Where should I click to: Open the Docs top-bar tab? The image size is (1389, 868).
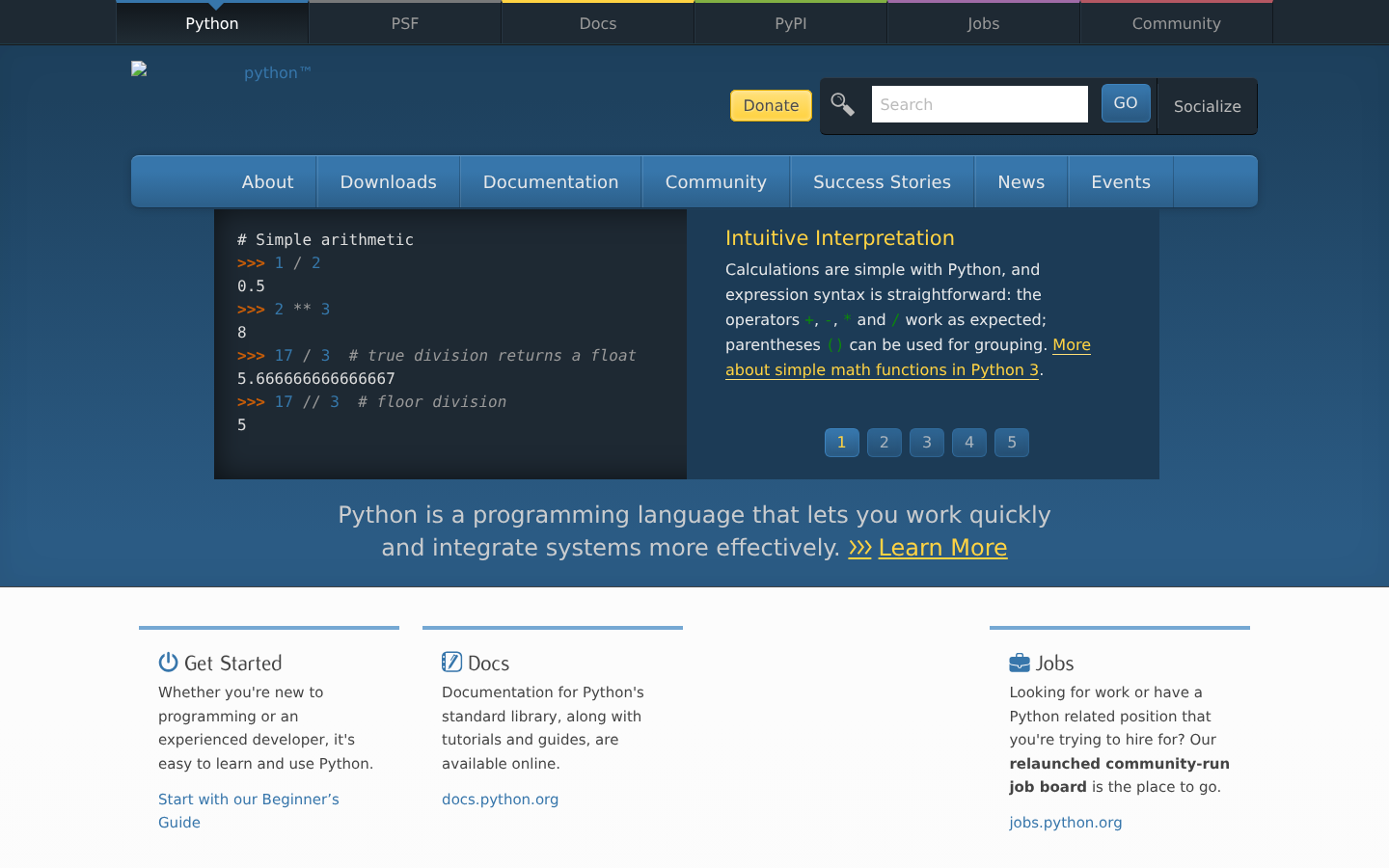pyautogui.click(x=598, y=23)
